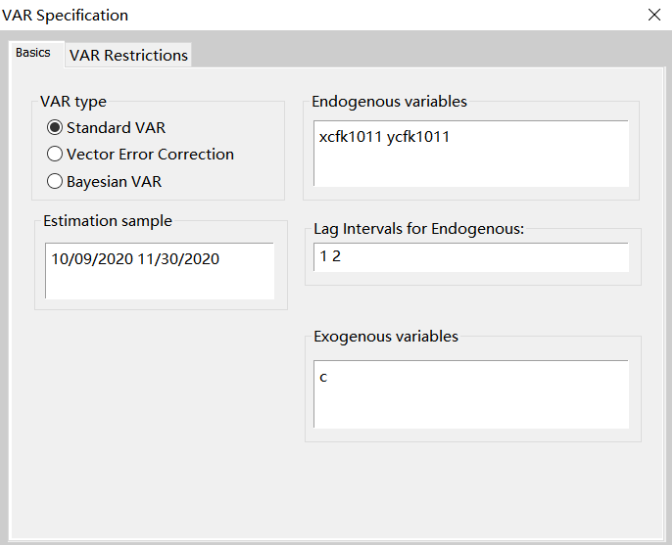Place cursor on ycfk1011 variable name

(x=418, y=136)
